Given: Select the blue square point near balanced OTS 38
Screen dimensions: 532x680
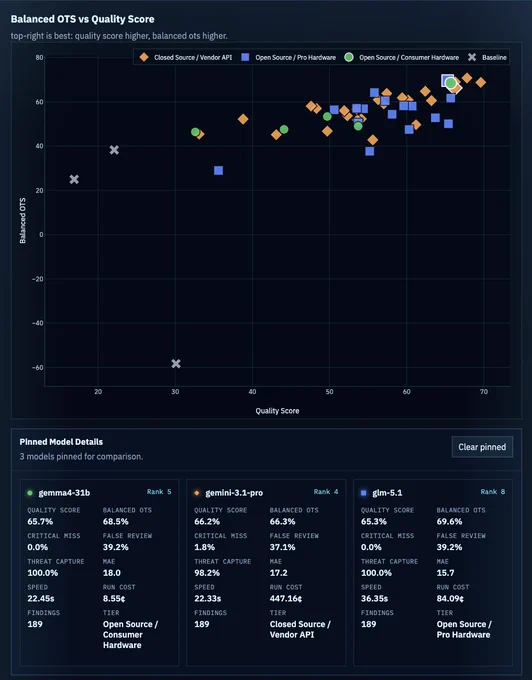Looking at the screenshot, I should click(x=369, y=151).
